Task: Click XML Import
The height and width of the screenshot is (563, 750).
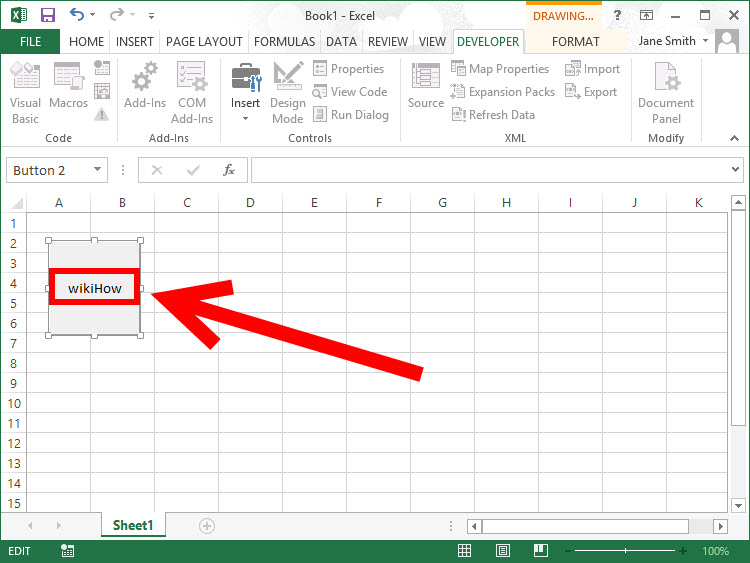Action: click(x=592, y=68)
